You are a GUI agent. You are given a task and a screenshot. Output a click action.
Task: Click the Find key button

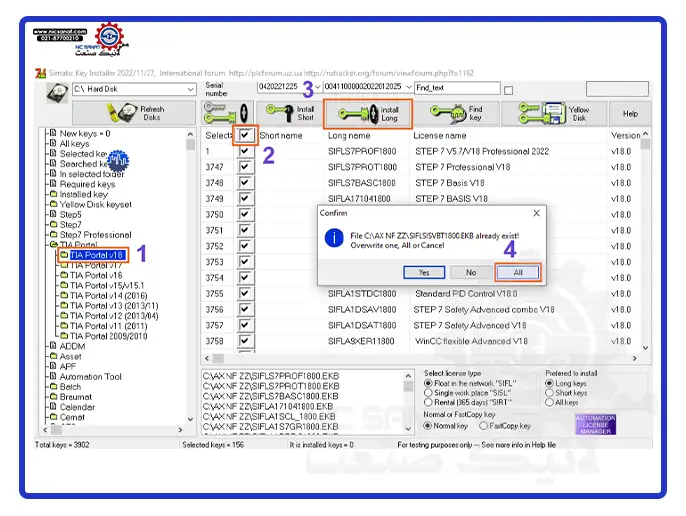click(x=456, y=113)
